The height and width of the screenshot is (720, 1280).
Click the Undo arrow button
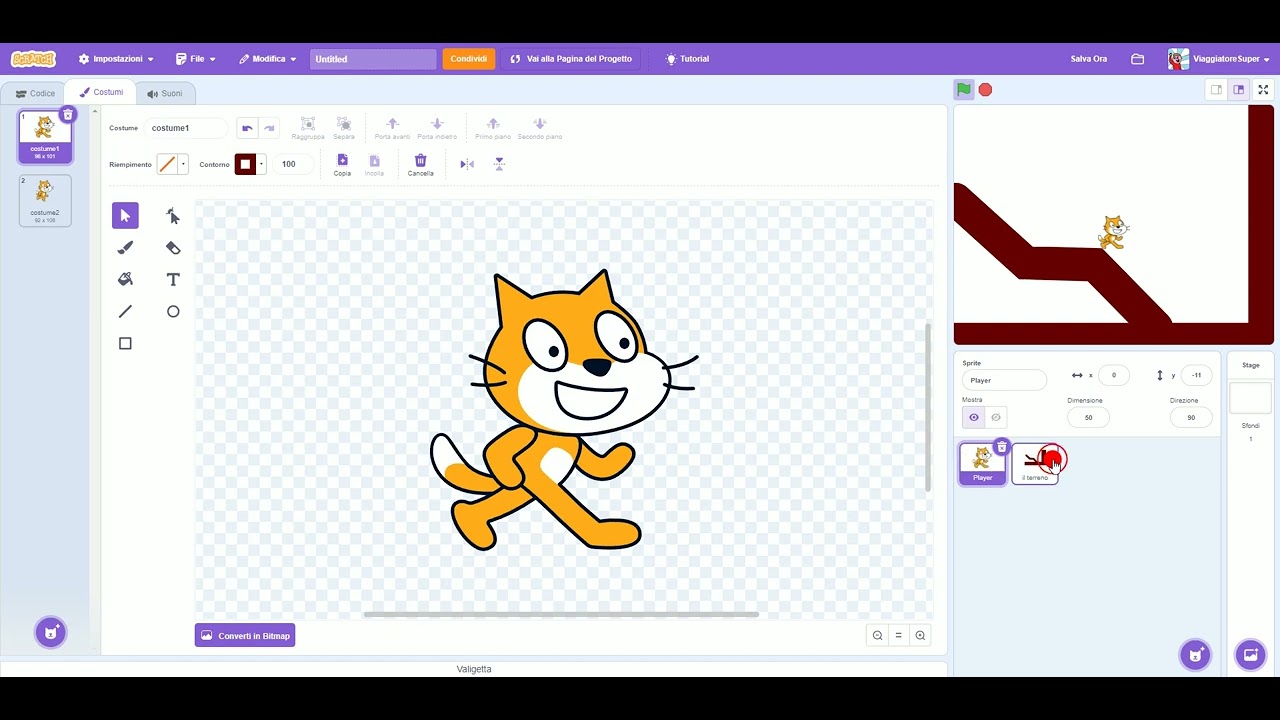(247, 128)
